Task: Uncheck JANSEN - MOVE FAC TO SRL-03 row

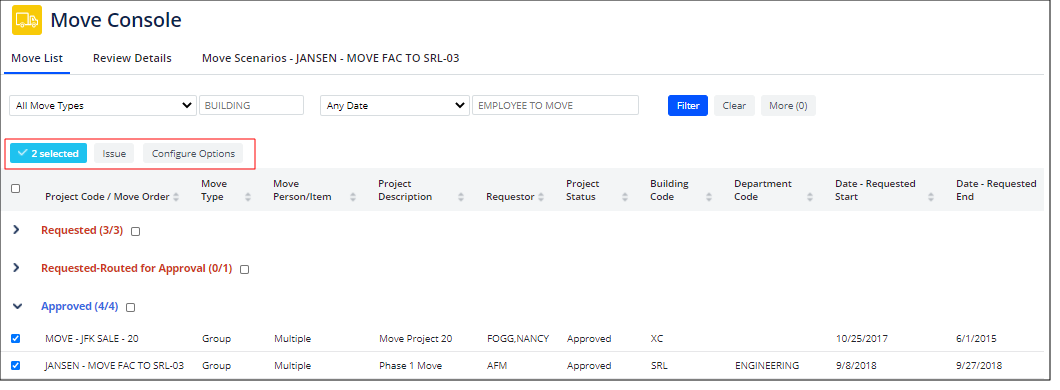Action: (16, 366)
